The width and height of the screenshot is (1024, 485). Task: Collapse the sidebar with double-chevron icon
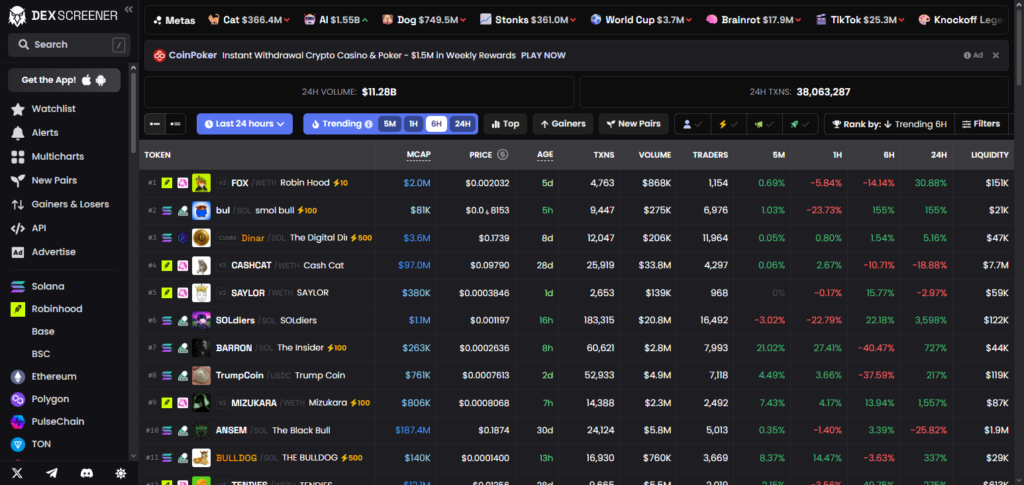(129, 9)
